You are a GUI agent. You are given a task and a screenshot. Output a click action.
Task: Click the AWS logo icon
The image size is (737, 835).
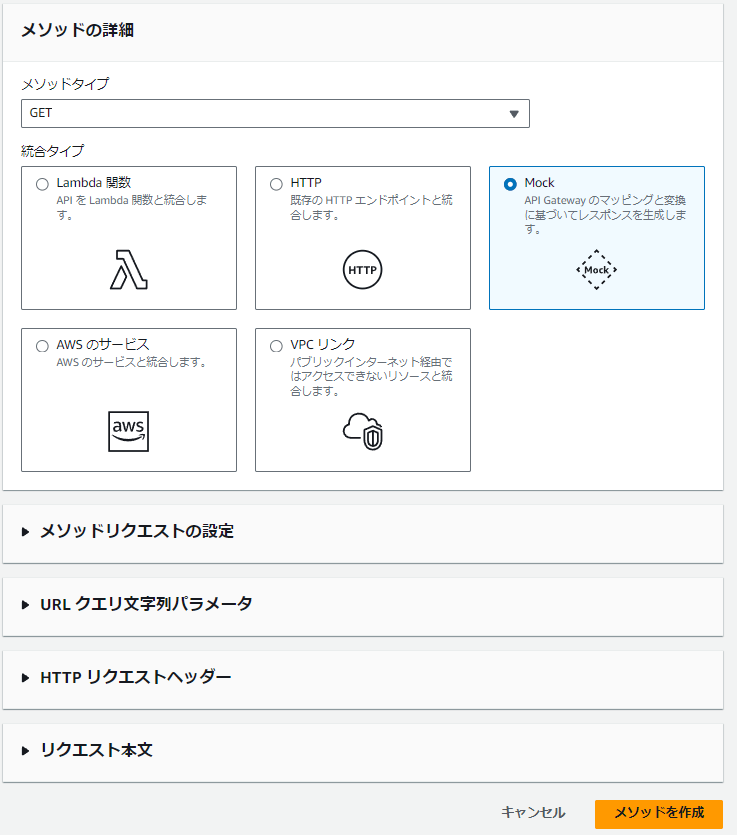128,431
